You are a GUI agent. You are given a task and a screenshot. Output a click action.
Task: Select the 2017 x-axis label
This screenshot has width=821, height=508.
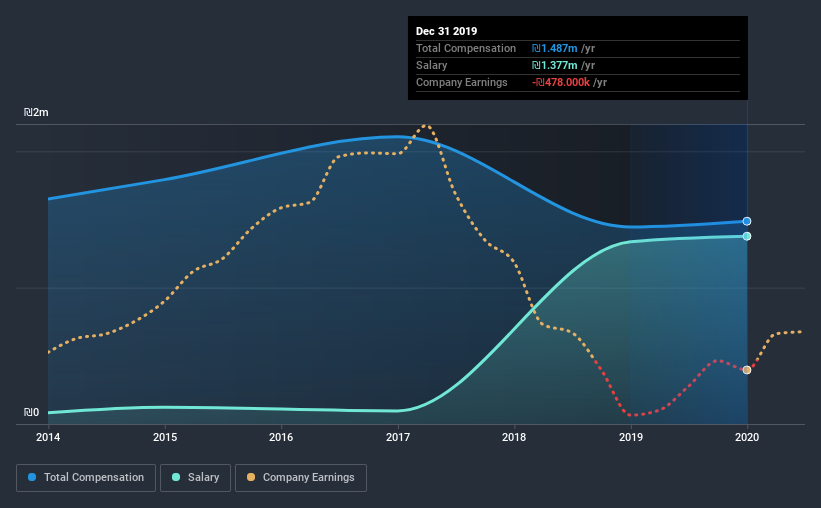click(x=398, y=437)
